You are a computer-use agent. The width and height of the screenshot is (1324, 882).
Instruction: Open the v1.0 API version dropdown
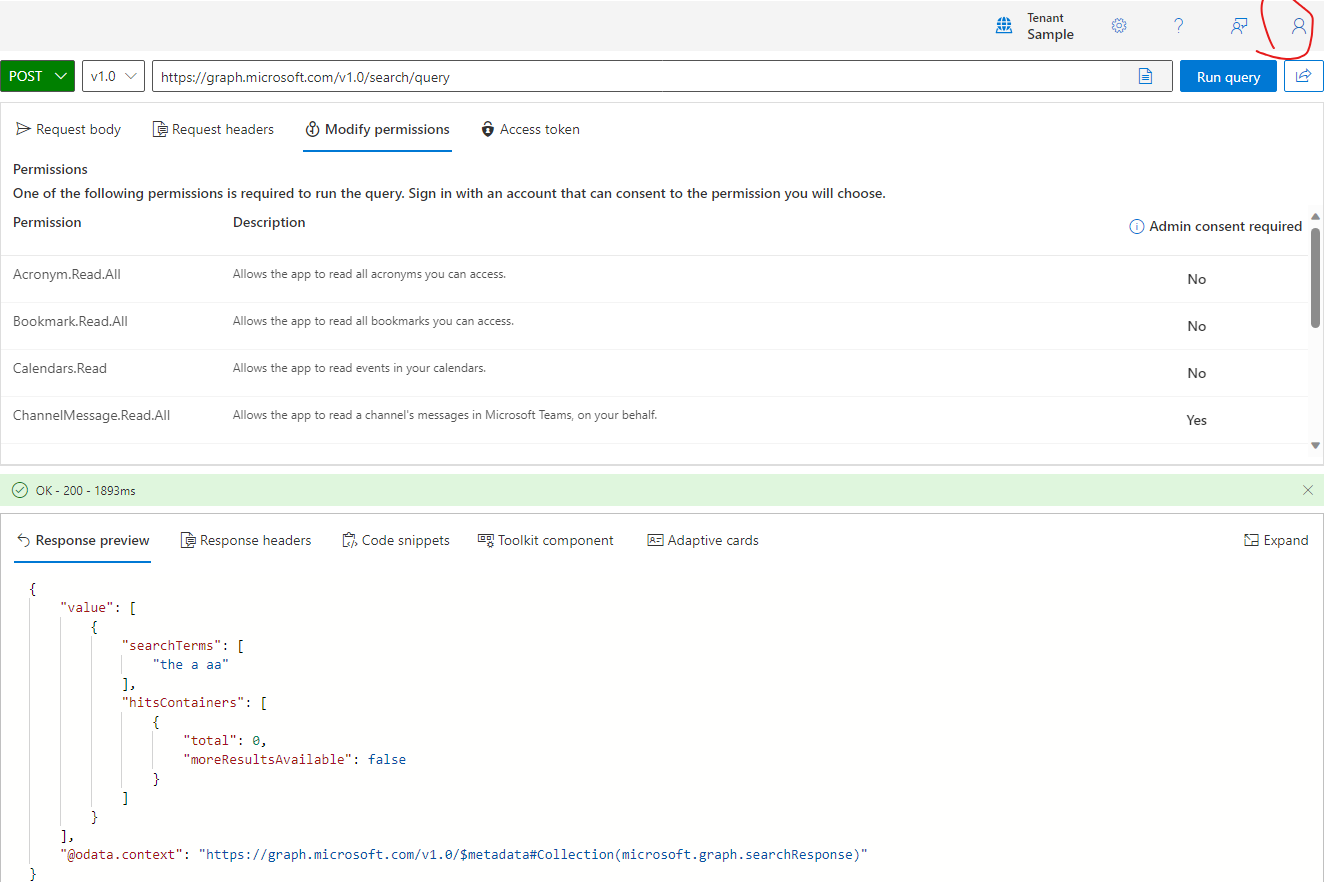(112, 75)
